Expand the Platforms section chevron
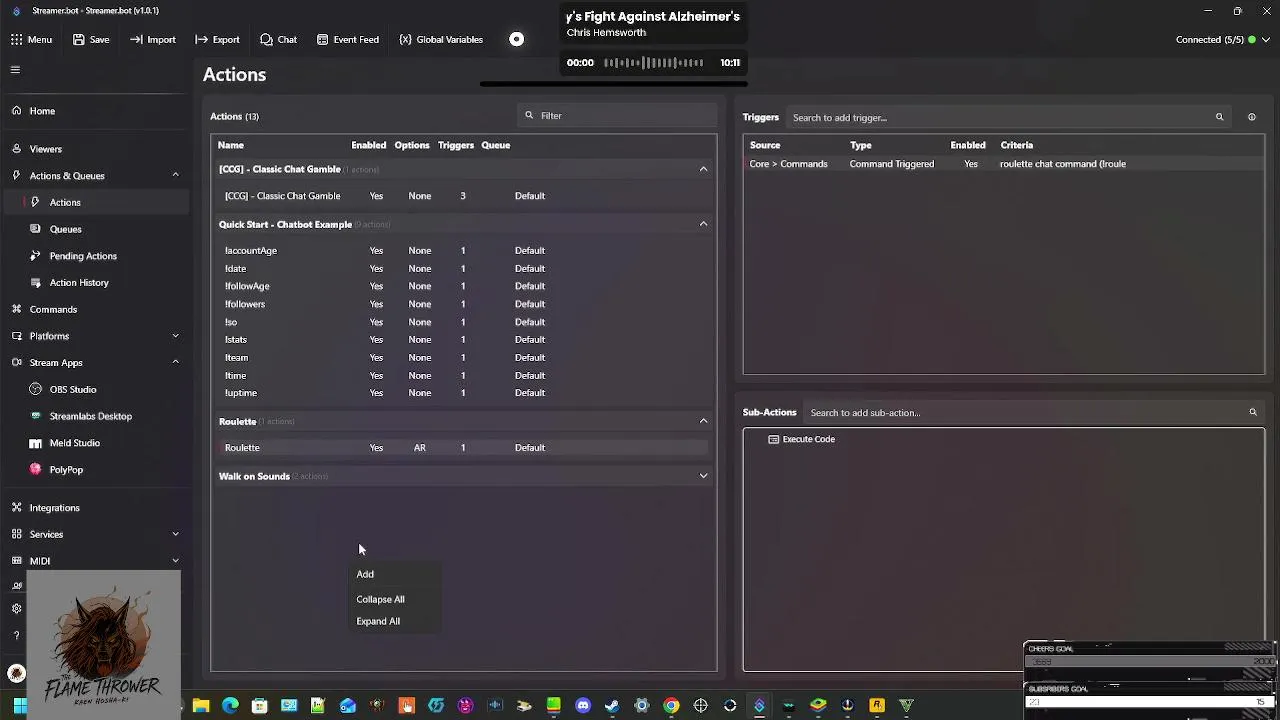 click(x=175, y=336)
